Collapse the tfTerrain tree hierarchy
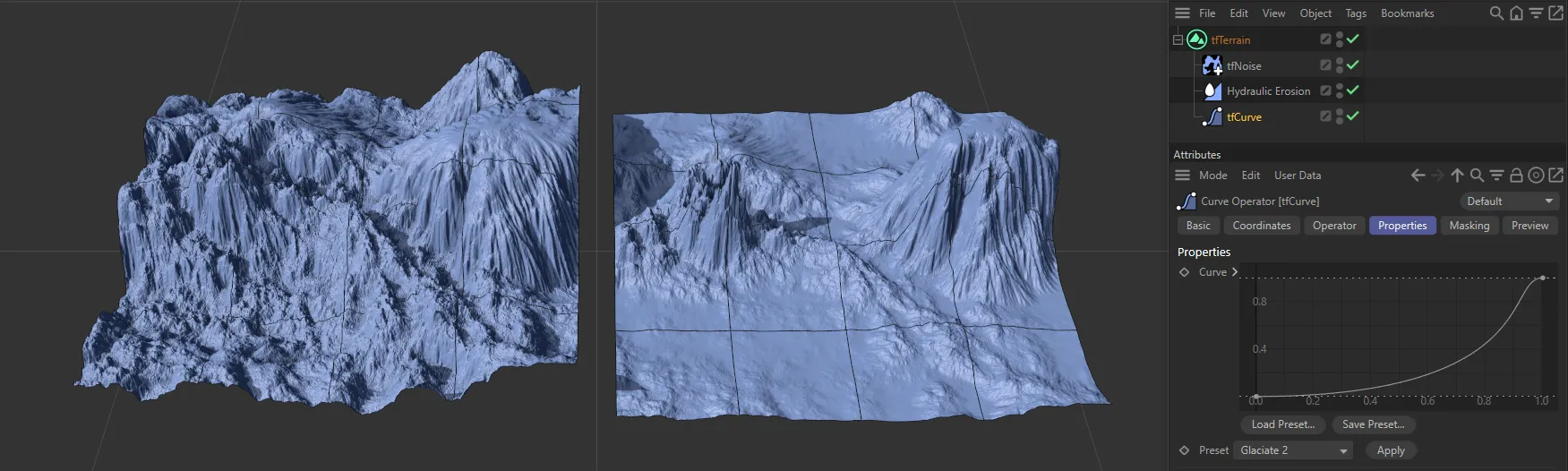 click(x=1178, y=40)
